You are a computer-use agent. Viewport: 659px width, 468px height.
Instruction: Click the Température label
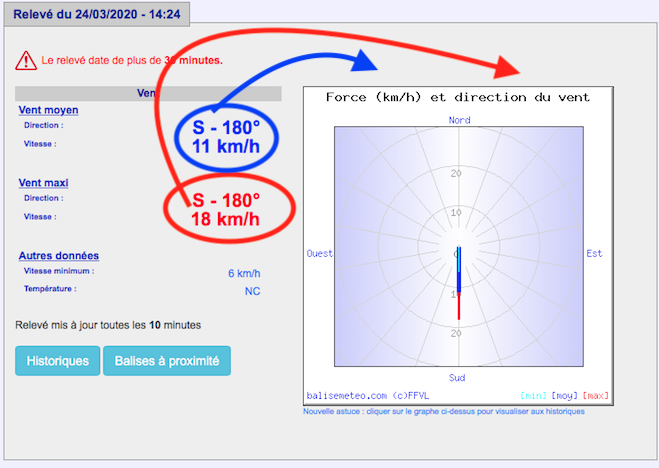[50, 289]
